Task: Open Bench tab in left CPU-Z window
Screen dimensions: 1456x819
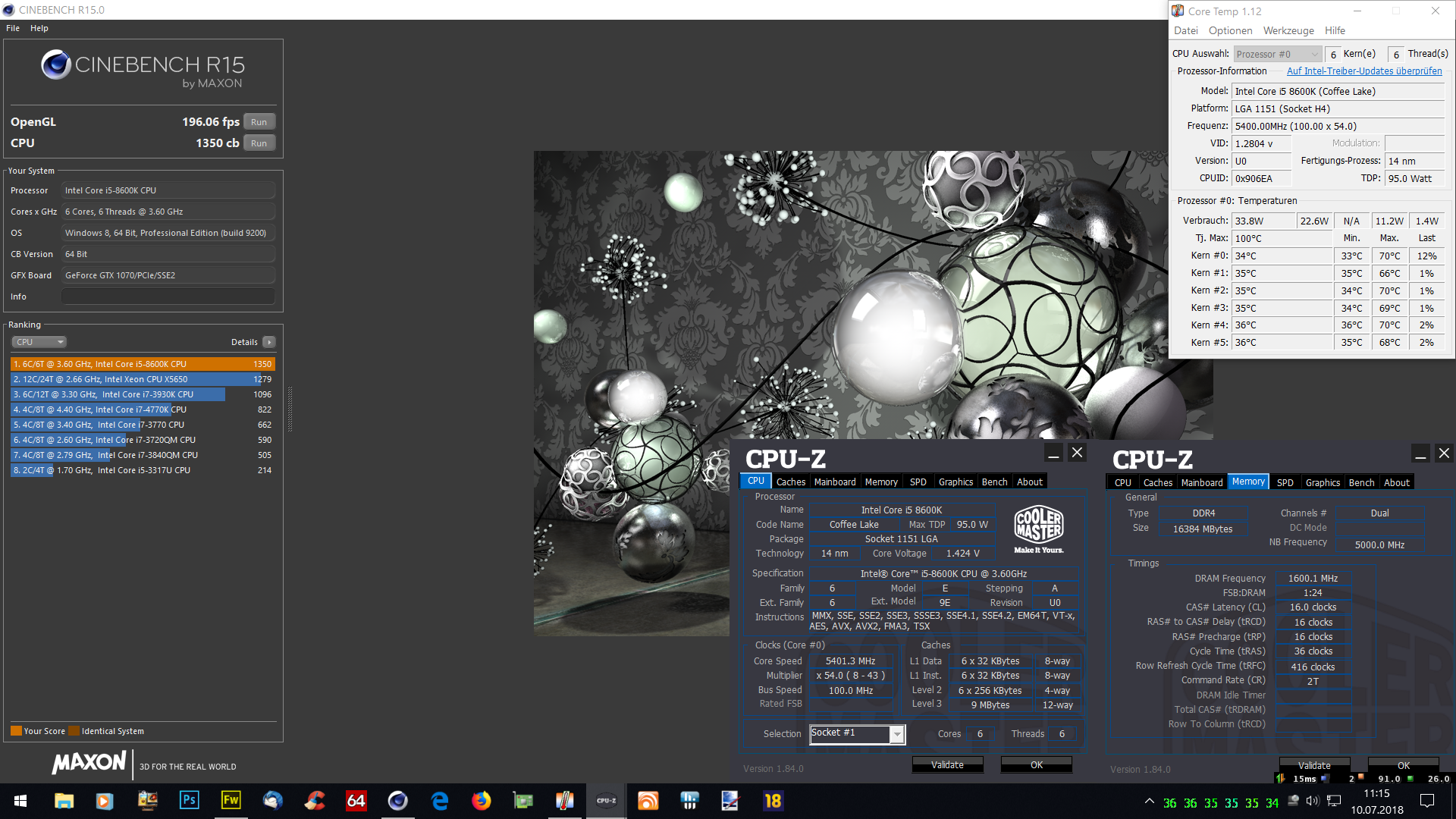Action: pos(994,482)
